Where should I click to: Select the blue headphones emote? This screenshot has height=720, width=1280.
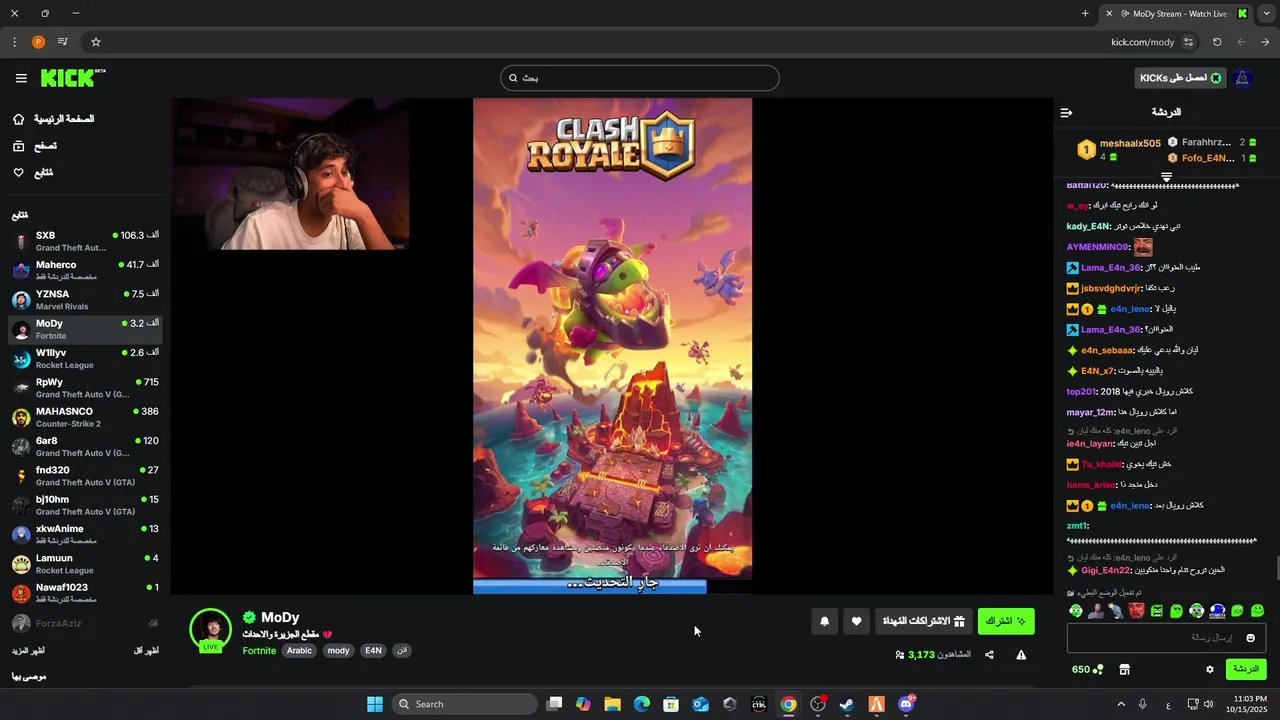pos(1217,610)
